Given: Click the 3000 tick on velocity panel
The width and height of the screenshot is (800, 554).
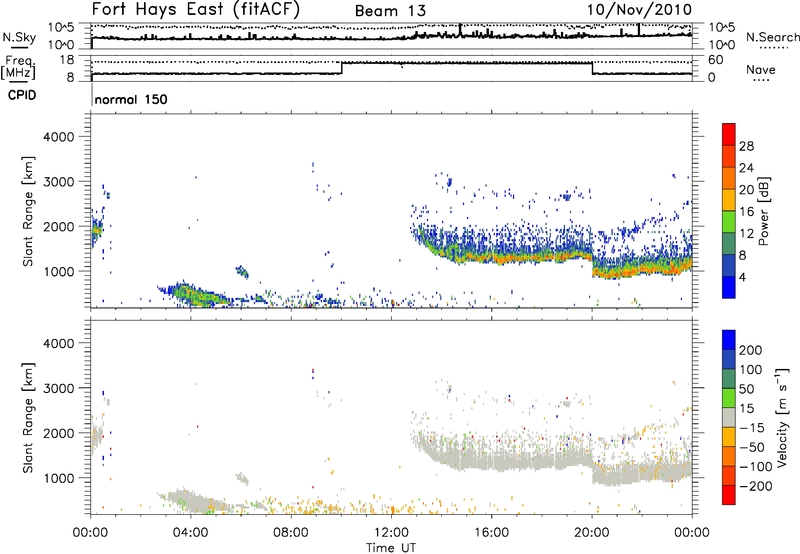Looking at the screenshot, I should coord(58,388).
